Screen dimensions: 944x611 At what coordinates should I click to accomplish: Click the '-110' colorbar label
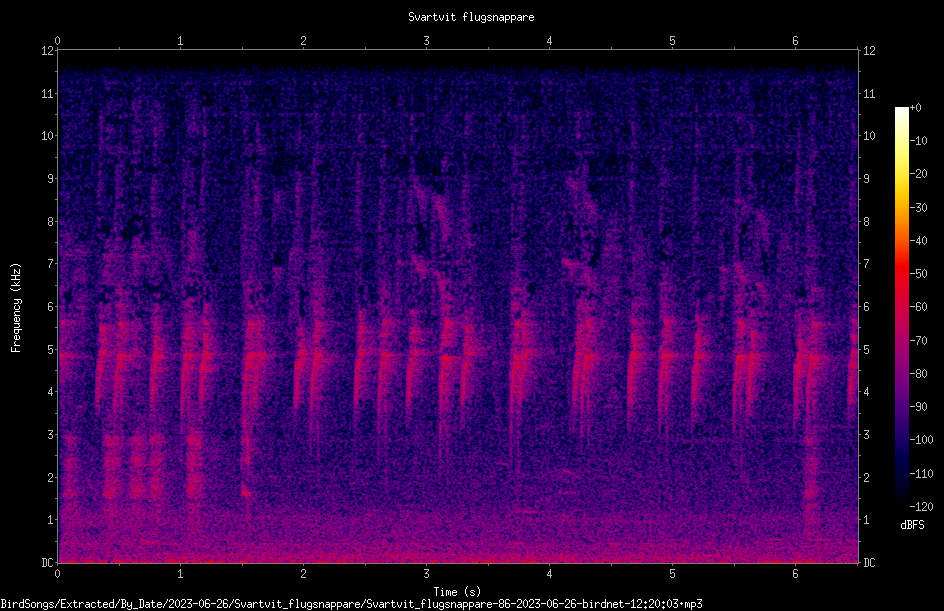921,474
